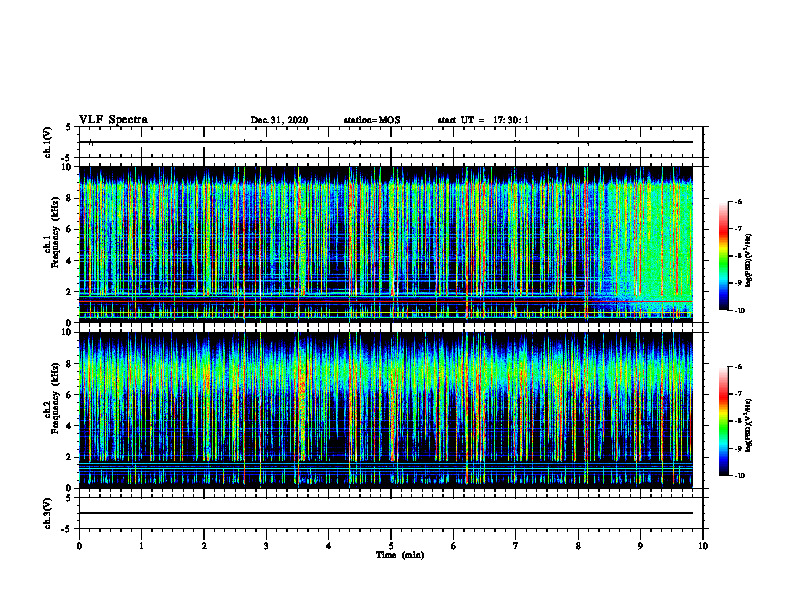Screen dimensions: 792x612
Task: Click time axis tick label "3"
Action: coord(266,546)
